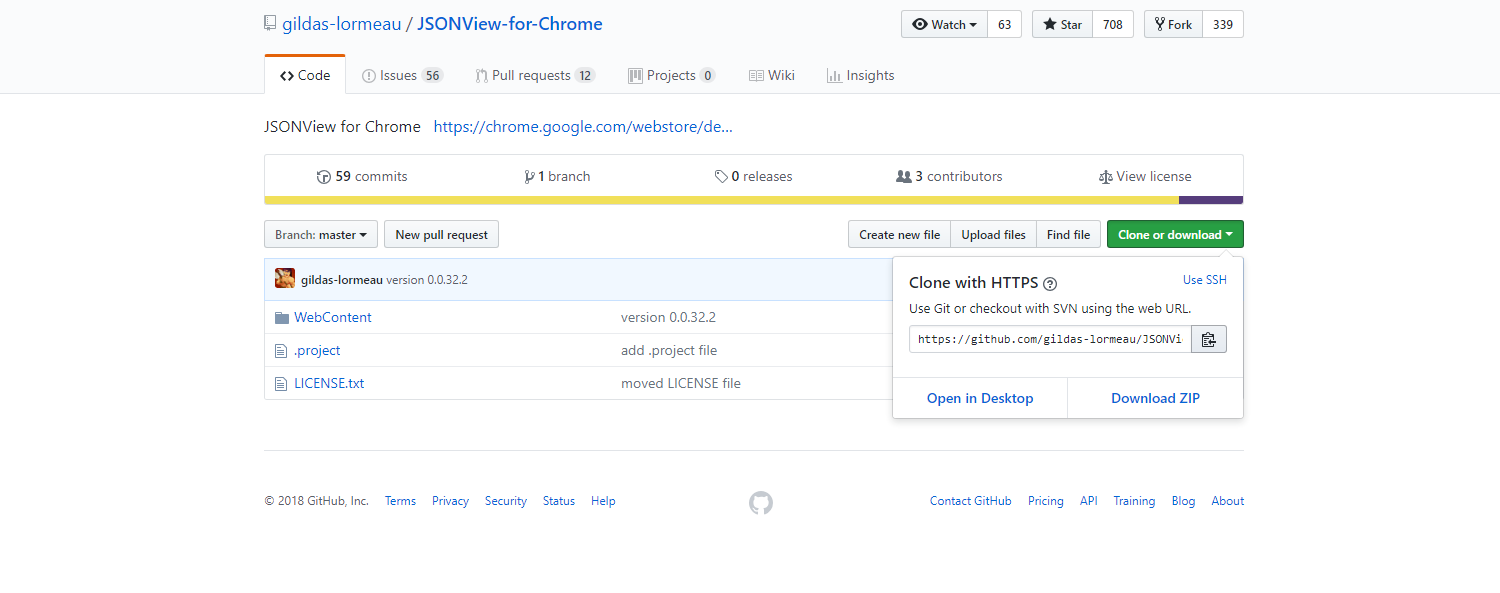This screenshot has width=1500, height=593.
Task: Click the Create new file button
Action: pos(899,234)
